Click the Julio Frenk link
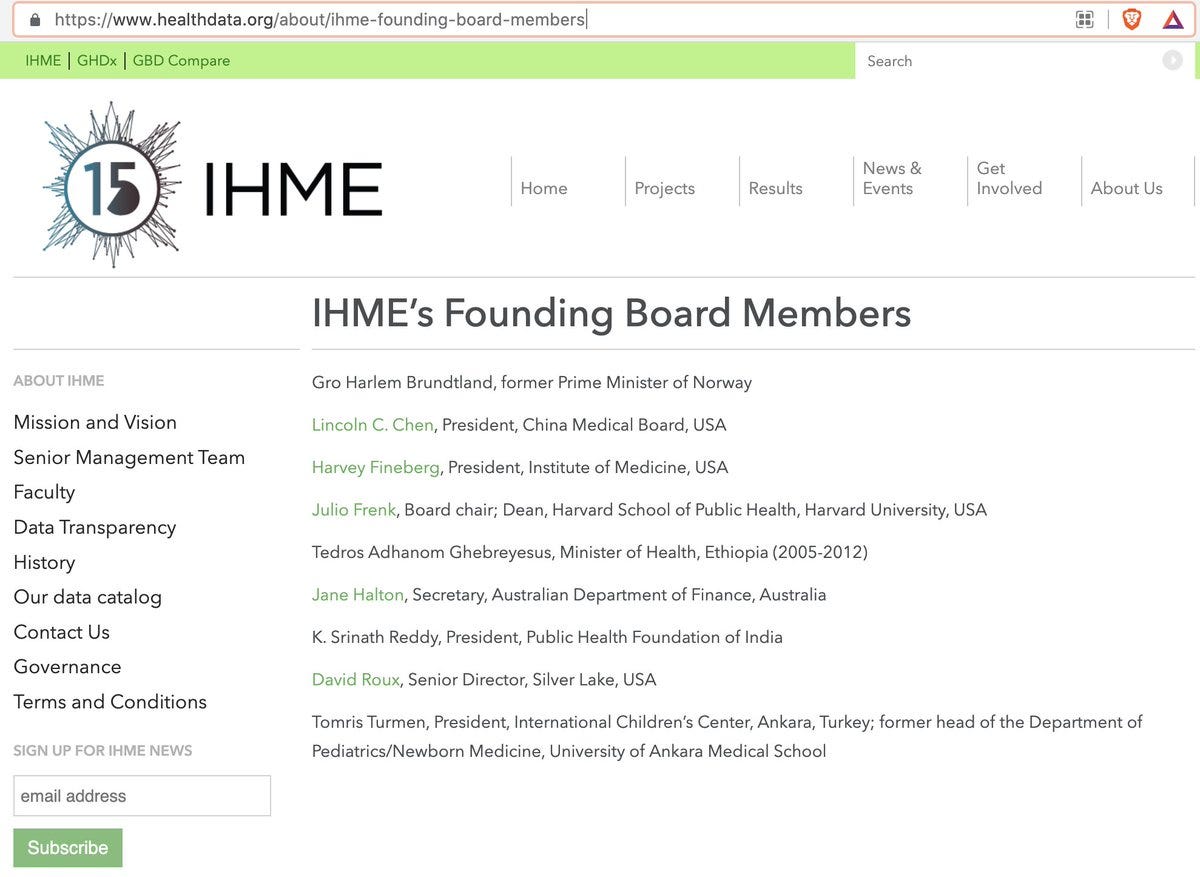 [354, 510]
